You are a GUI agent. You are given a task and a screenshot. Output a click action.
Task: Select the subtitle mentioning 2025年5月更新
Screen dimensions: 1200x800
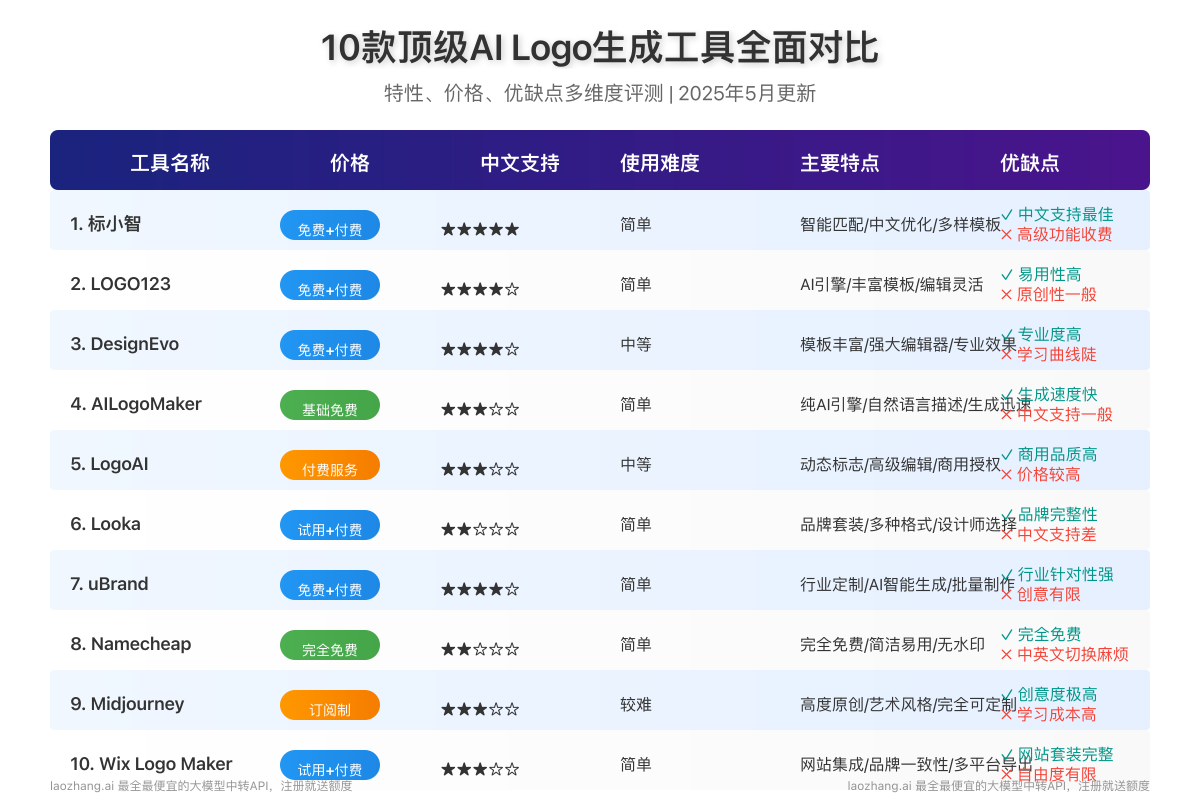pyautogui.click(x=600, y=94)
